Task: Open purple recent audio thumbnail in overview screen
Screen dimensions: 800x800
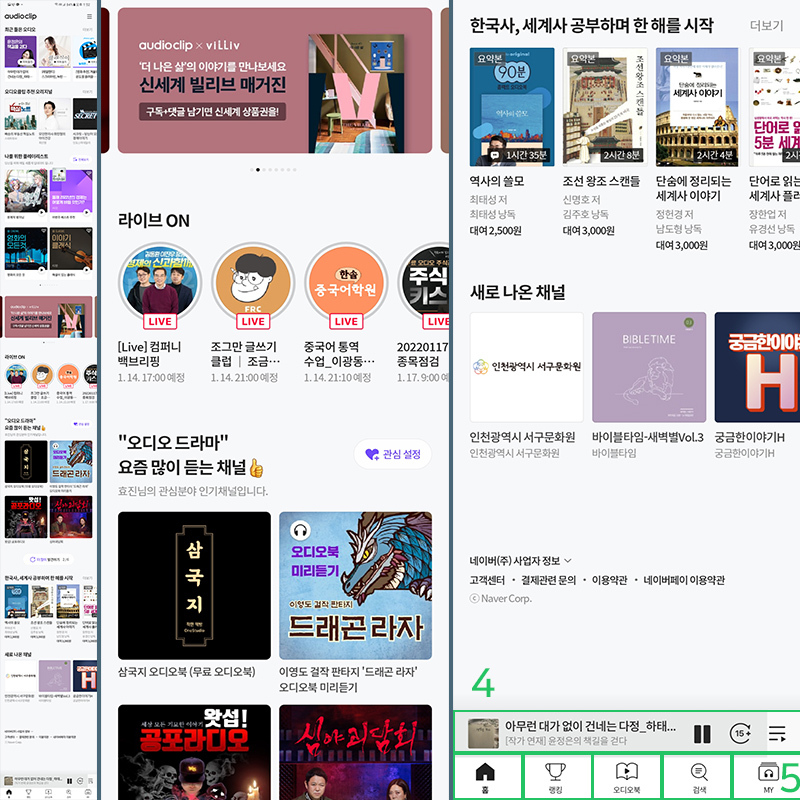Action: (20, 52)
